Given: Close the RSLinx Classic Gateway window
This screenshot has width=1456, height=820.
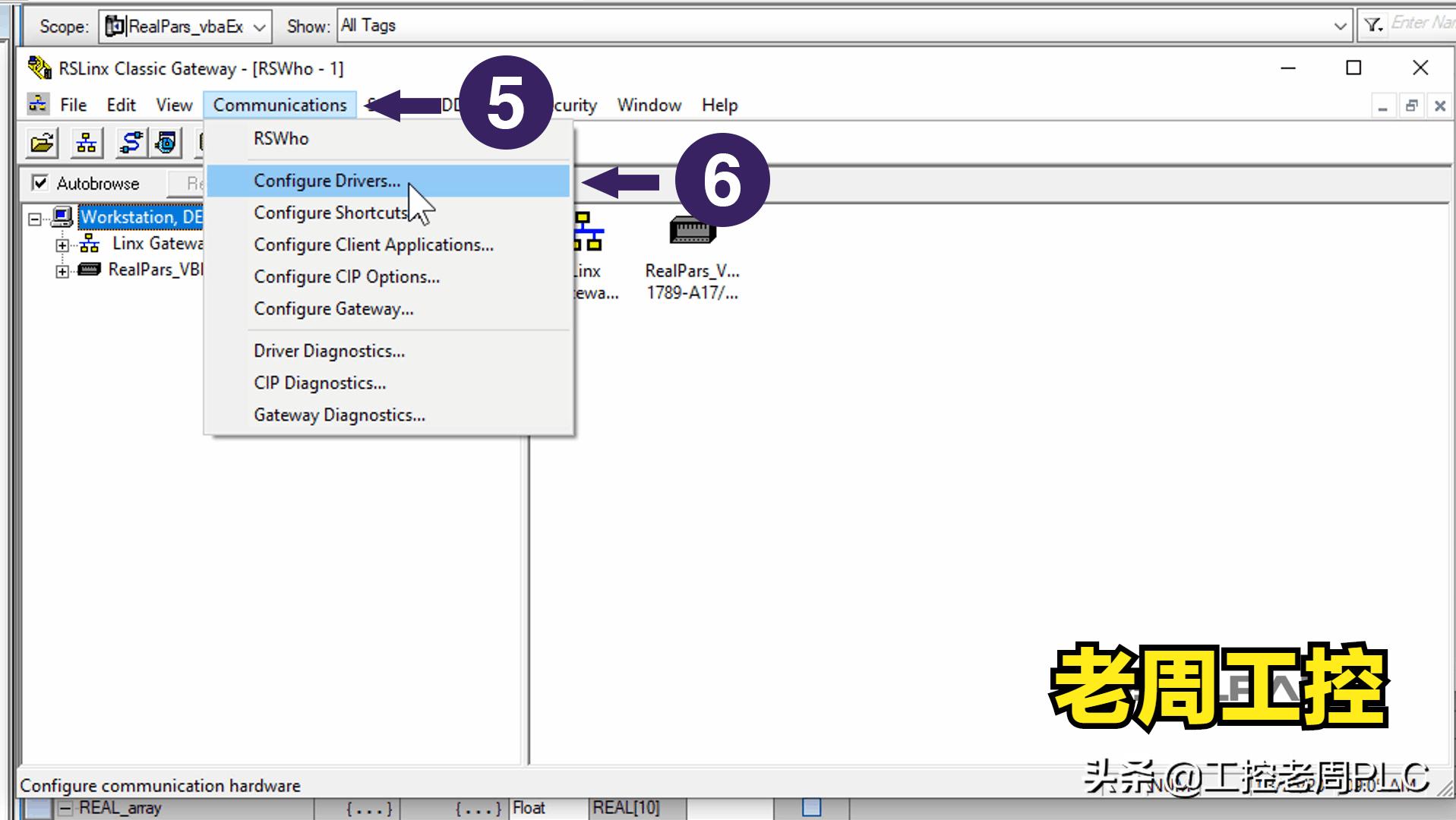Looking at the screenshot, I should [x=1420, y=68].
